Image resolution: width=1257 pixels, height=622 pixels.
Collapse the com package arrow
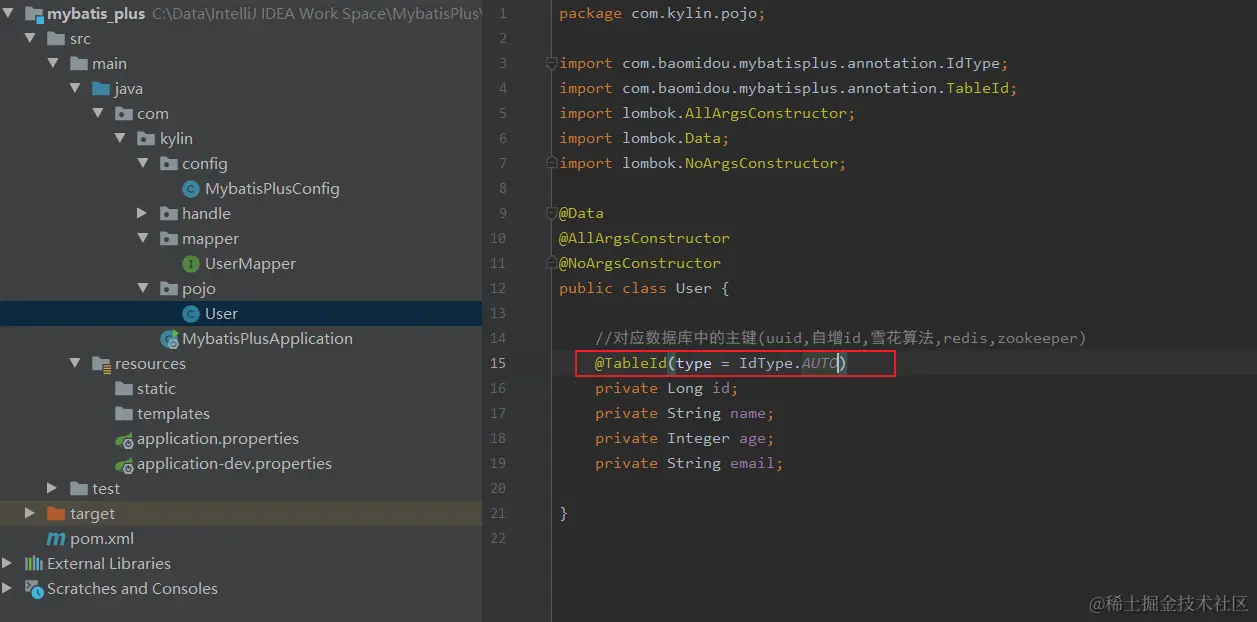point(98,114)
